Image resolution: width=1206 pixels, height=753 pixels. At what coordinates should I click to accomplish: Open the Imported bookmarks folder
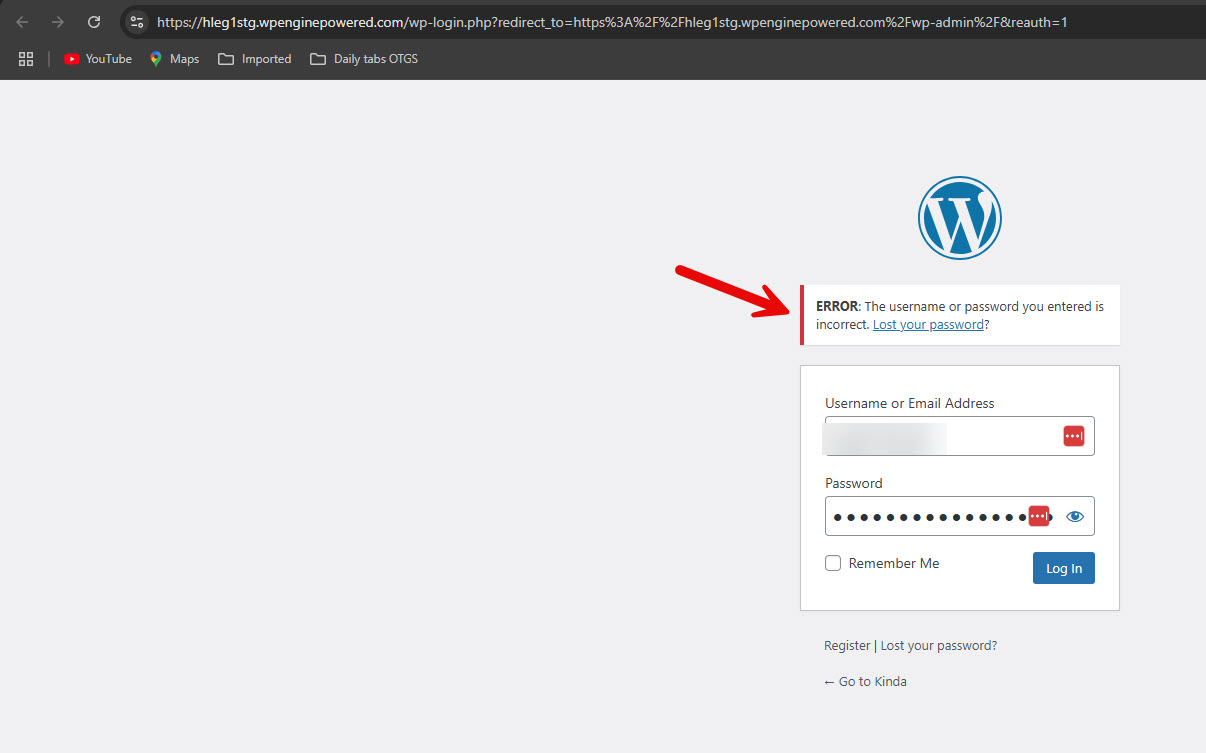255,59
